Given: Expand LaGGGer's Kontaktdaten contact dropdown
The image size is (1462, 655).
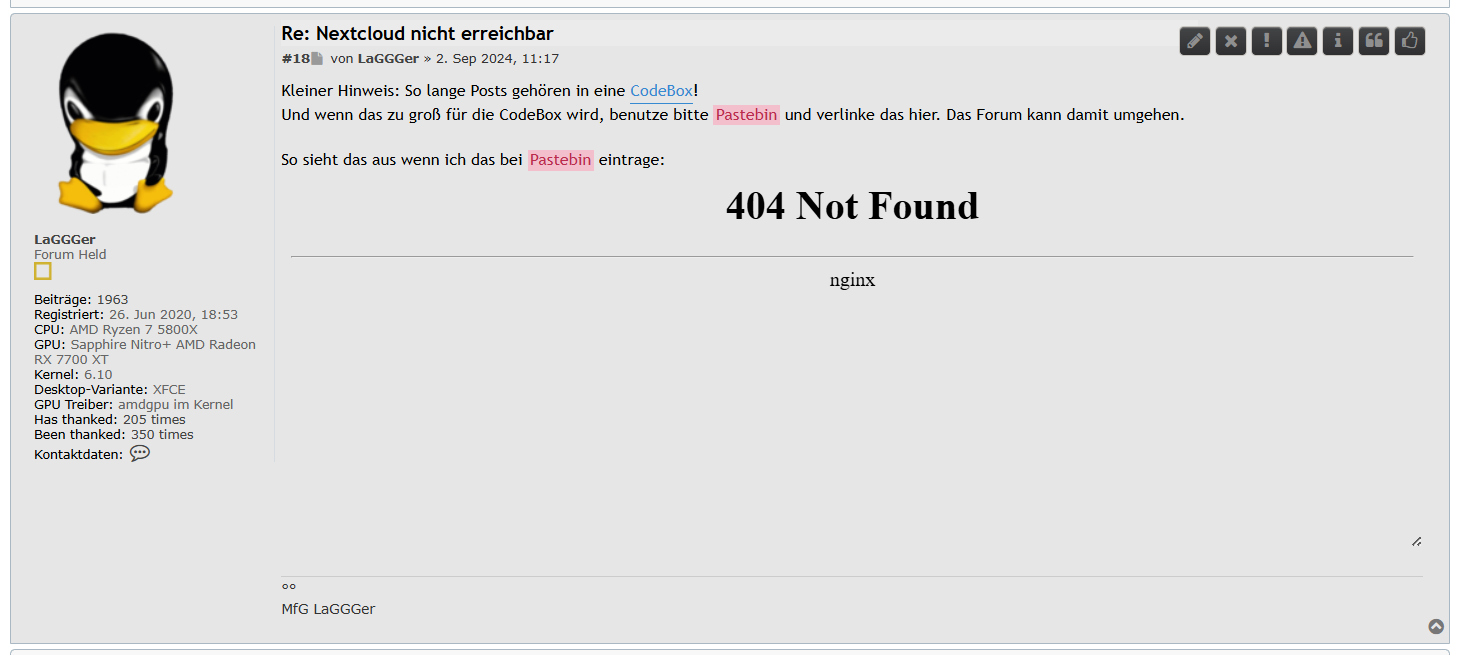Looking at the screenshot, I should (140, 453).
